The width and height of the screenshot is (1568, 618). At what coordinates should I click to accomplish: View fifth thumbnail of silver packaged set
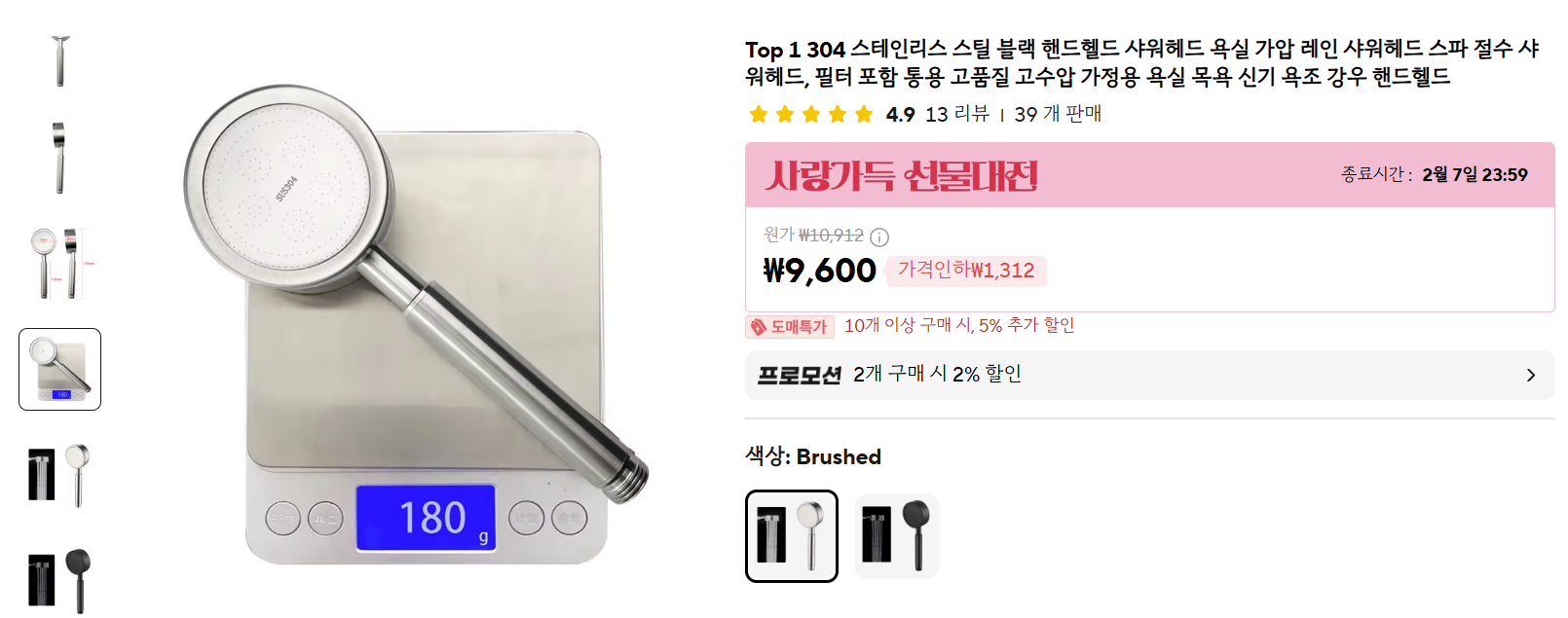click(60, 475)
